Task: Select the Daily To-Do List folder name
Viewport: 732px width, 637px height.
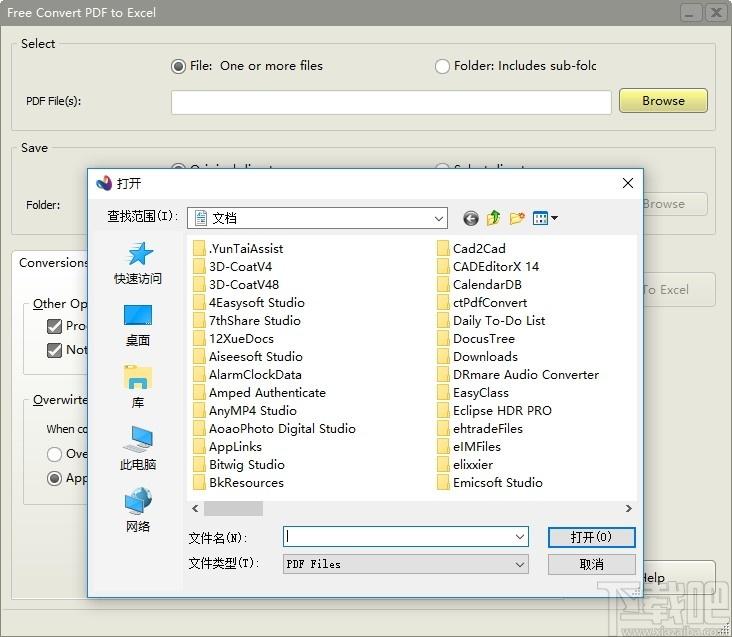Action: click(499, 321)
